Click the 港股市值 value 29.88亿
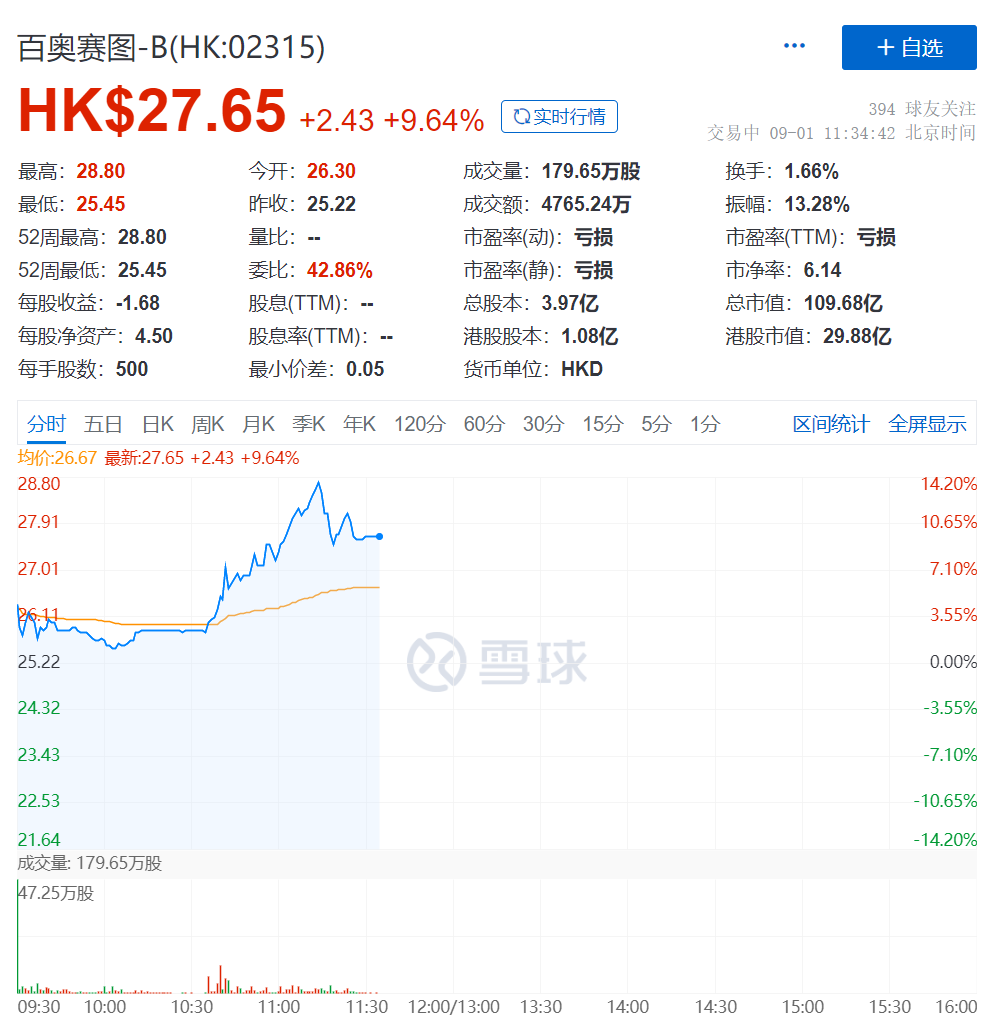The image size is (998, 1028). tap(857, 336)
